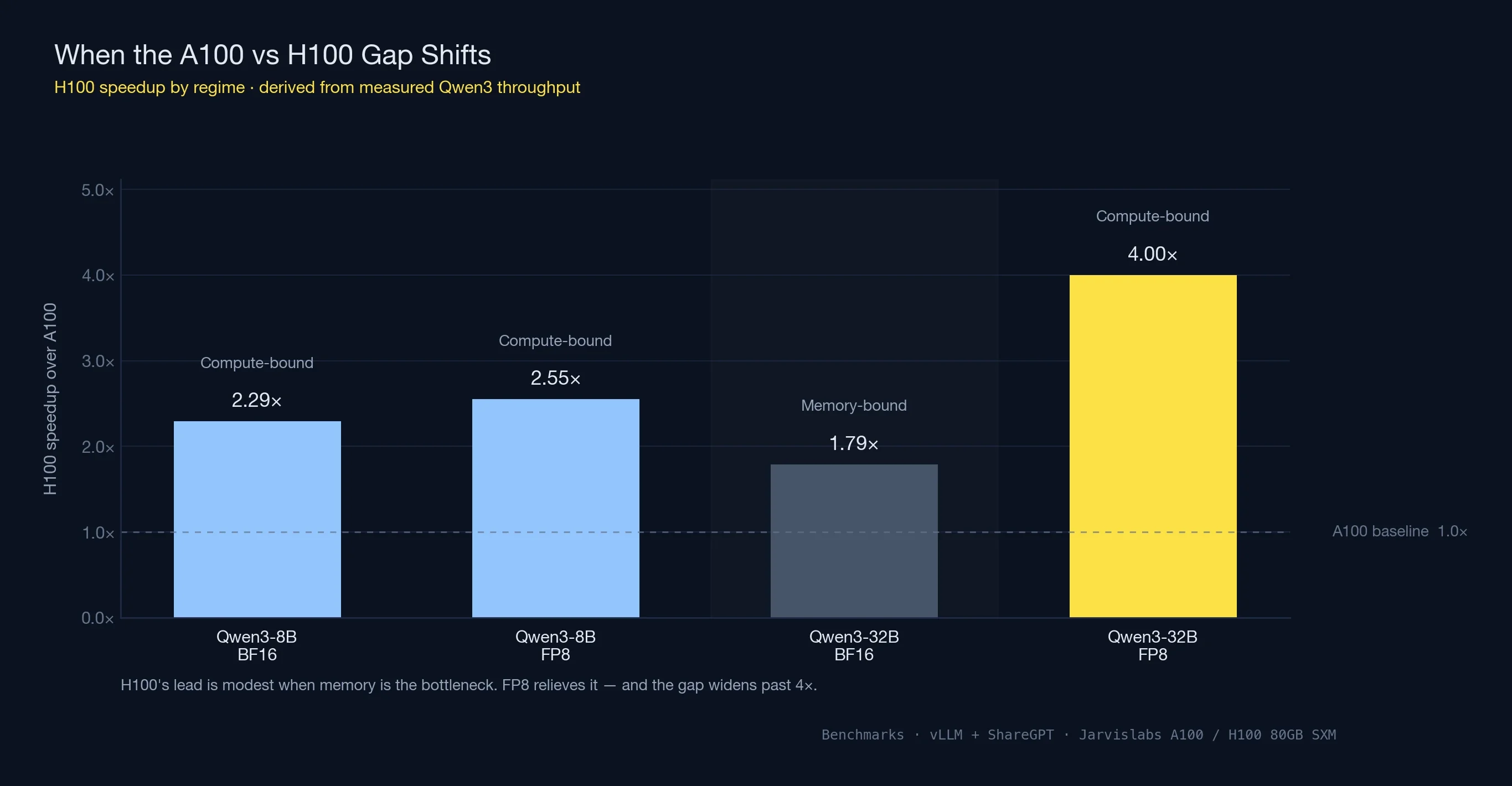Click the Memory-bound annotation
1512x786 pixels.
[x=853, y=406]
